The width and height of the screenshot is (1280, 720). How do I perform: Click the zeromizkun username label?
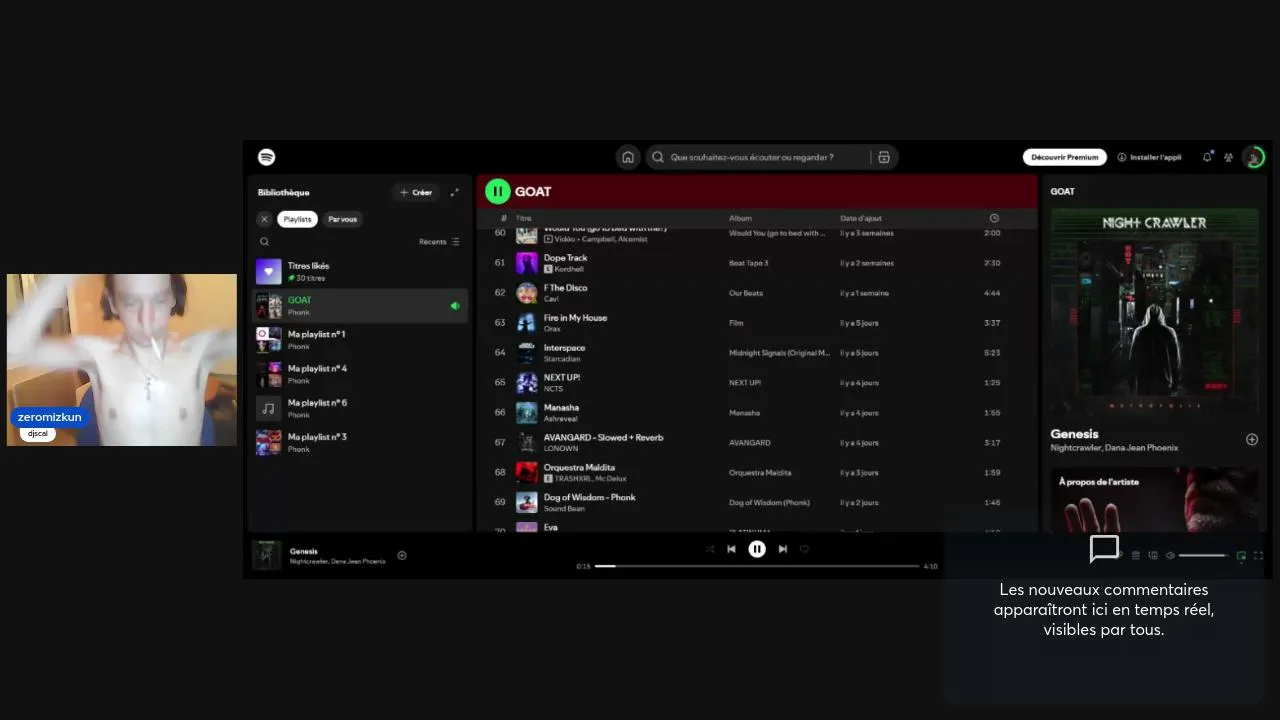pyautogui.click(x=49, y=417)
